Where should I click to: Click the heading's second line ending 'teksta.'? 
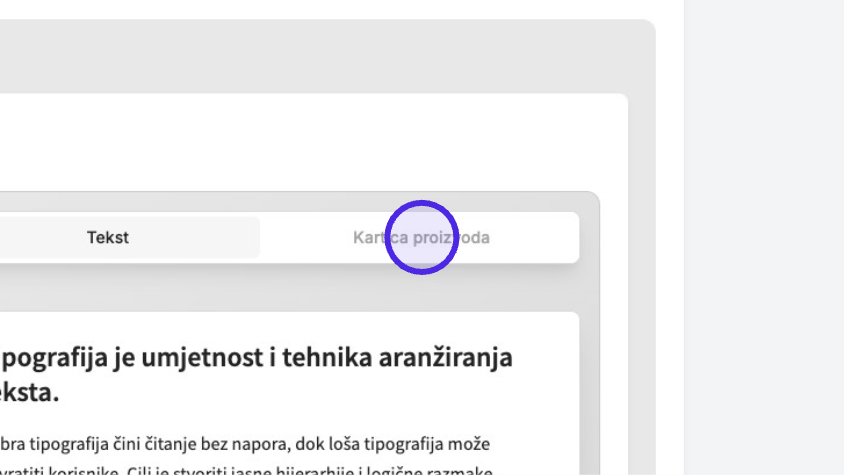click(30, 393)
